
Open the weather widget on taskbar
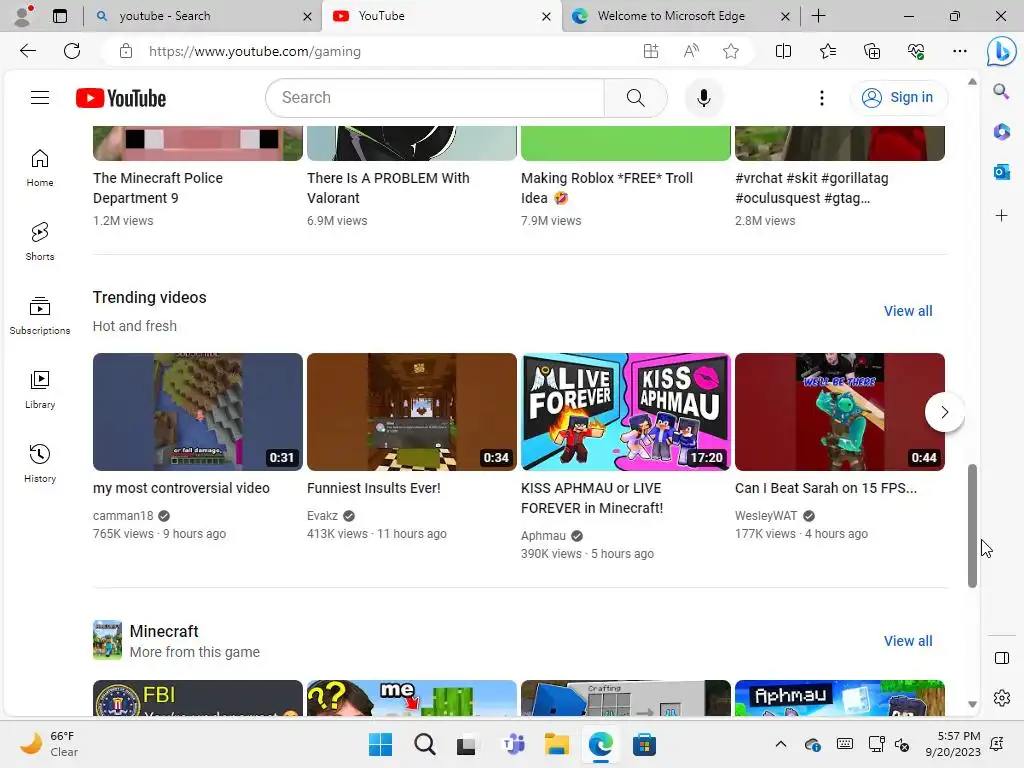point(49,744)
